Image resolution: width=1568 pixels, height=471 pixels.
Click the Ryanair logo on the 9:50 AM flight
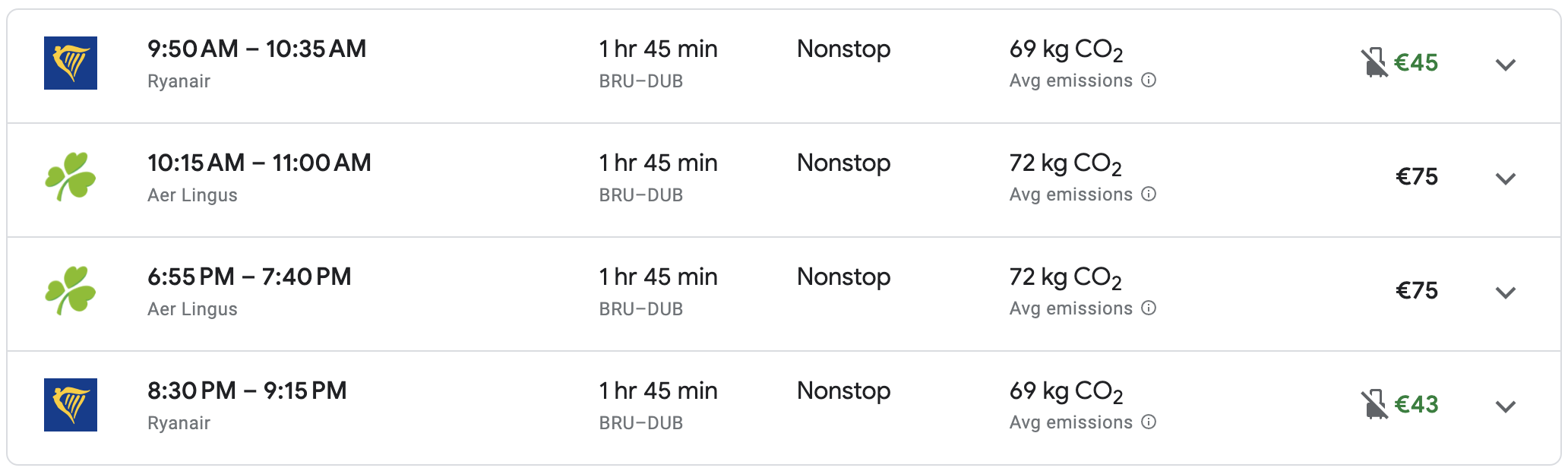pos(71,63)
